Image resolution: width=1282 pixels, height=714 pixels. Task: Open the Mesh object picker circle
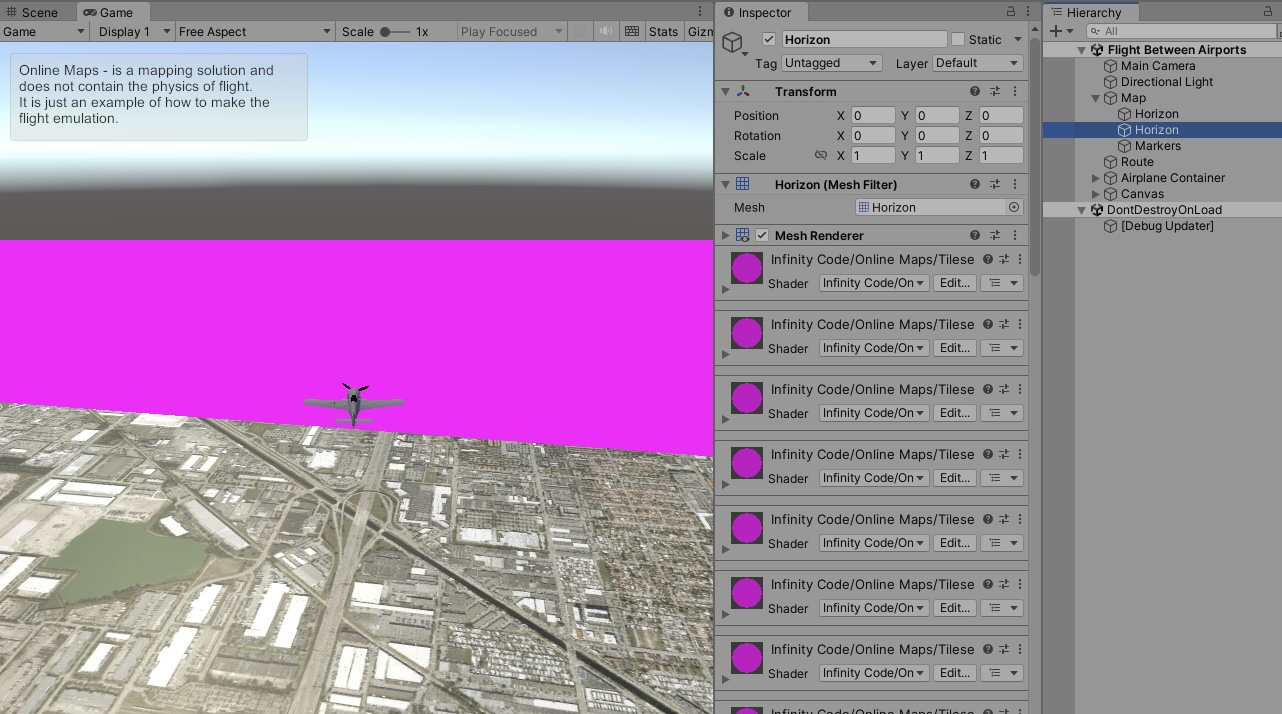[x=1014, y=207]
